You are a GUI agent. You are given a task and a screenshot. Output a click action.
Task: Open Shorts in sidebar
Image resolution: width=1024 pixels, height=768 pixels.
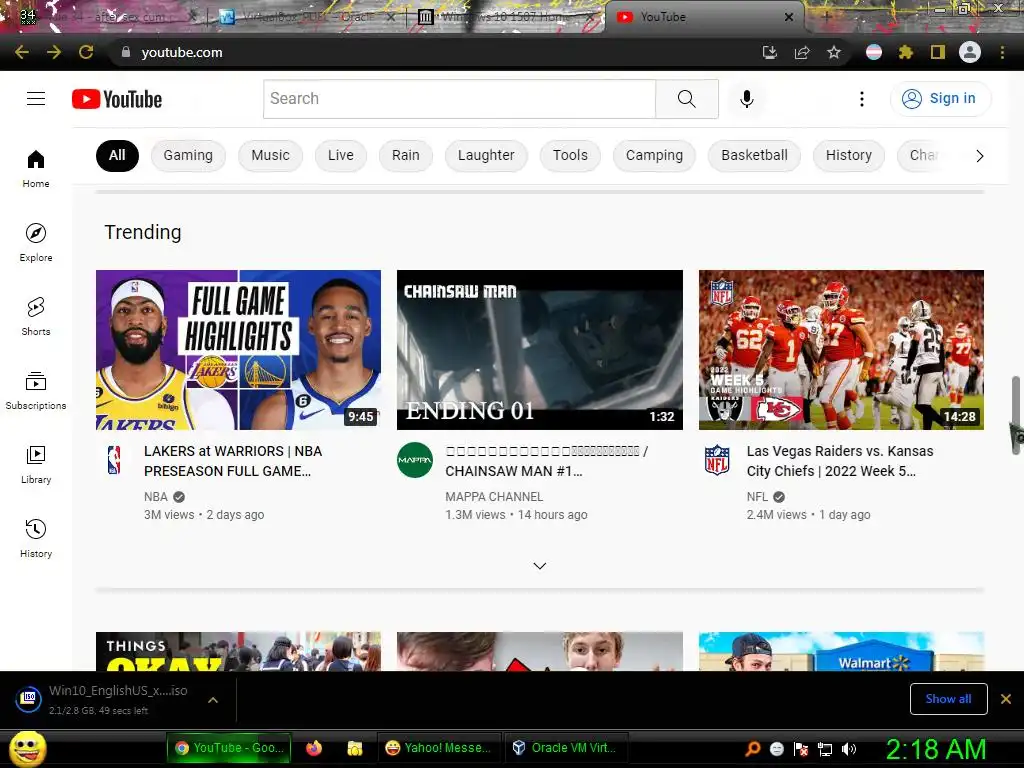point(36,316)
